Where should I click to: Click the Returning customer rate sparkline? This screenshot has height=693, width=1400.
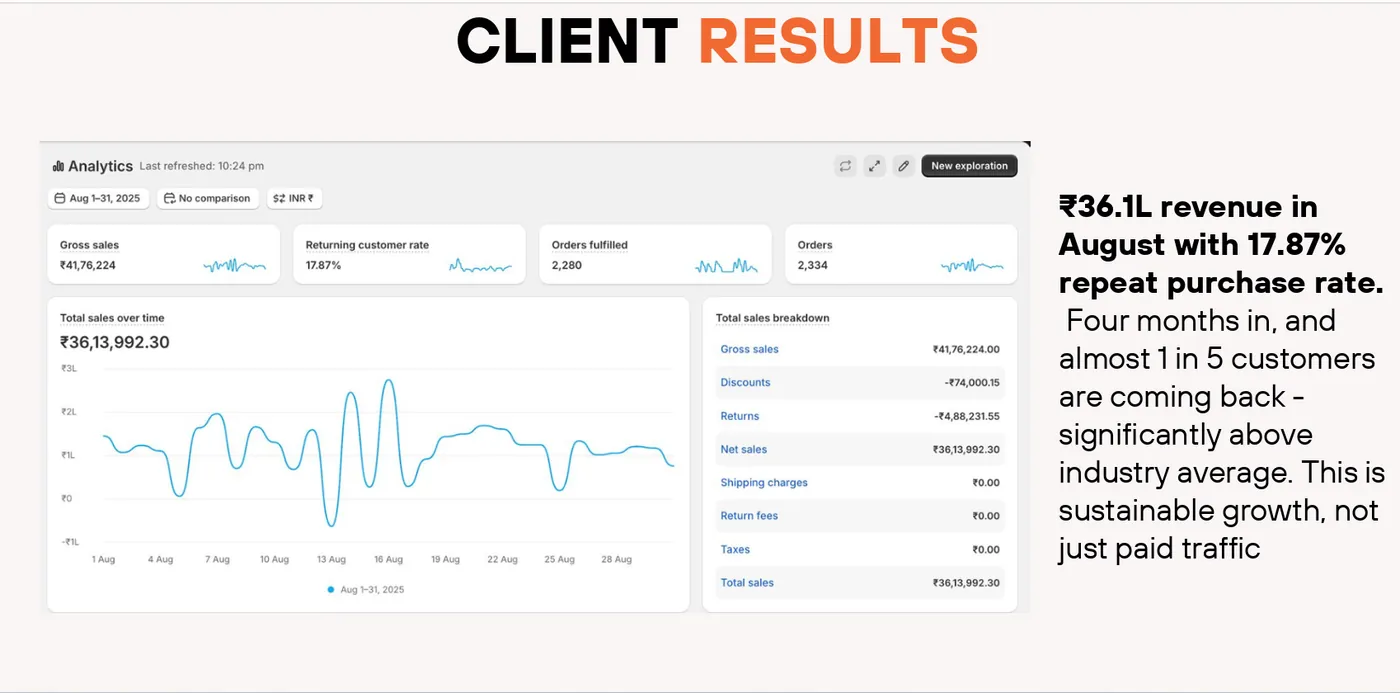480,266
